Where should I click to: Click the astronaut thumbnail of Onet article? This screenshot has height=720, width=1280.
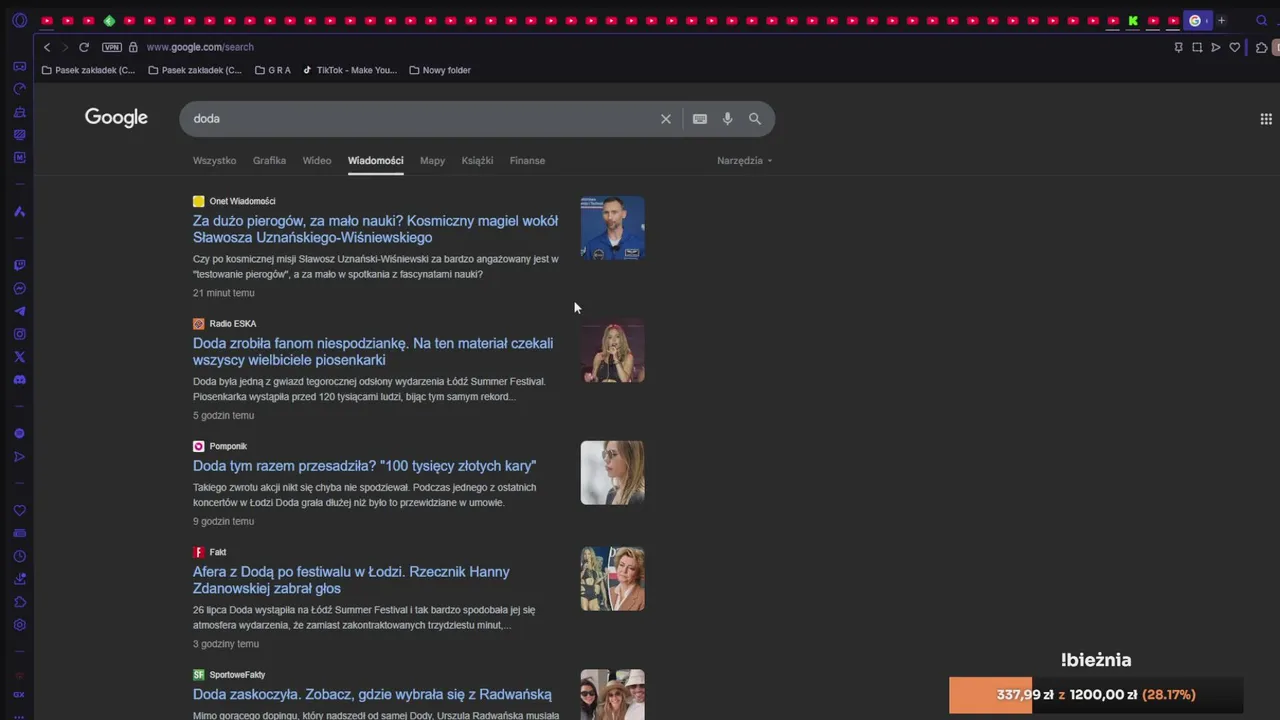(x=612, y=228)
